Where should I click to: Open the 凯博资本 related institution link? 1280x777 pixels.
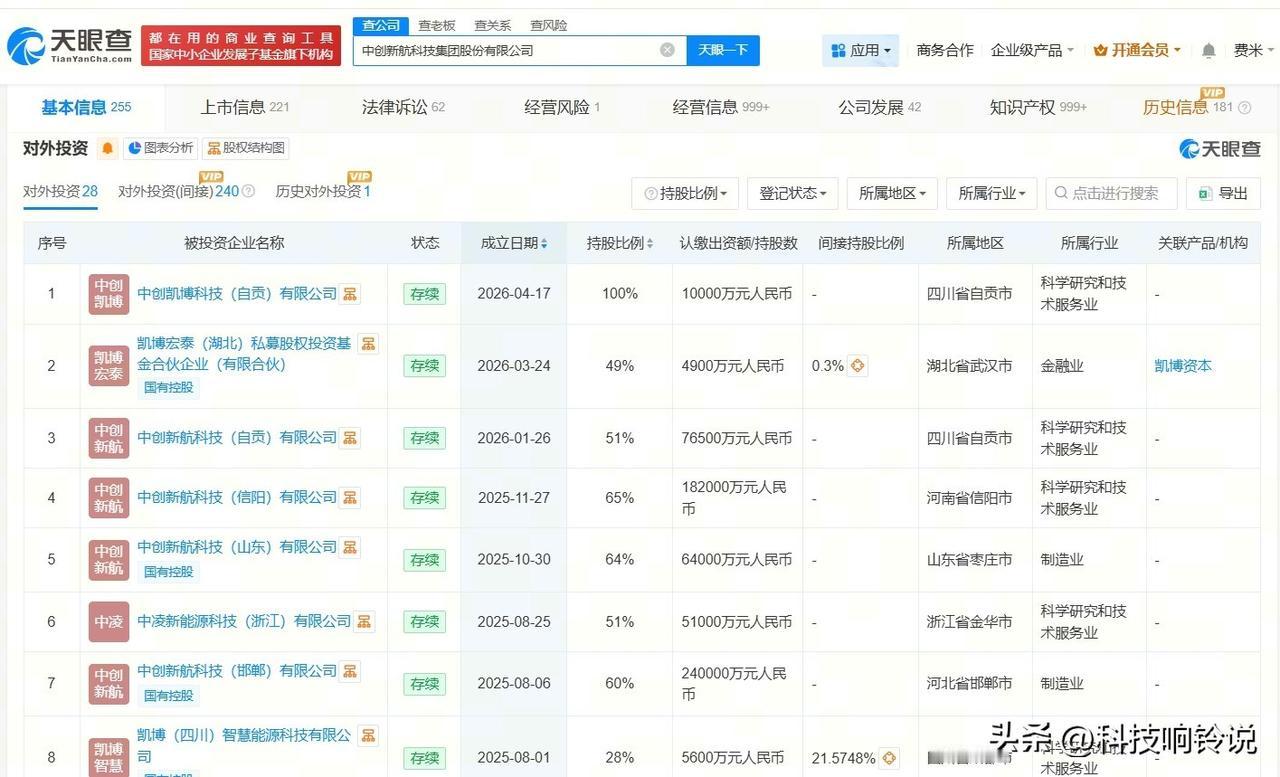[x=1183, y=366]
